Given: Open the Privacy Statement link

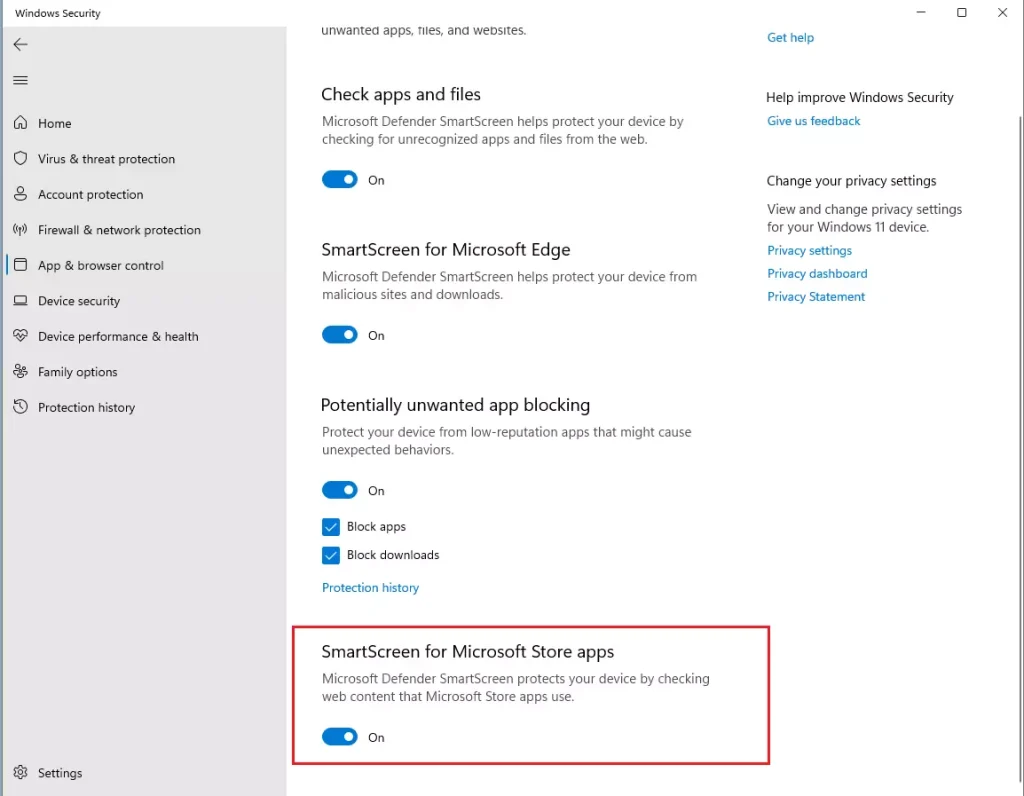Looking at the screenshot, I should 816,296.
